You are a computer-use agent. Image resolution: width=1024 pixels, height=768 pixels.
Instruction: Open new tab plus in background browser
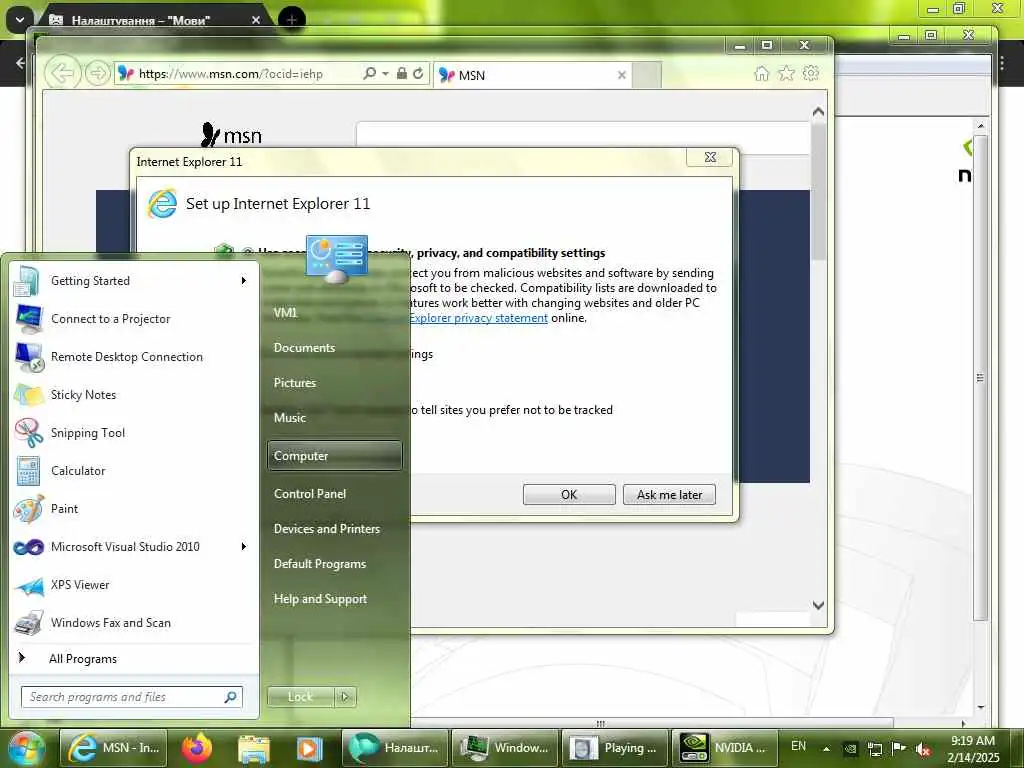click(x=291, y=20)
